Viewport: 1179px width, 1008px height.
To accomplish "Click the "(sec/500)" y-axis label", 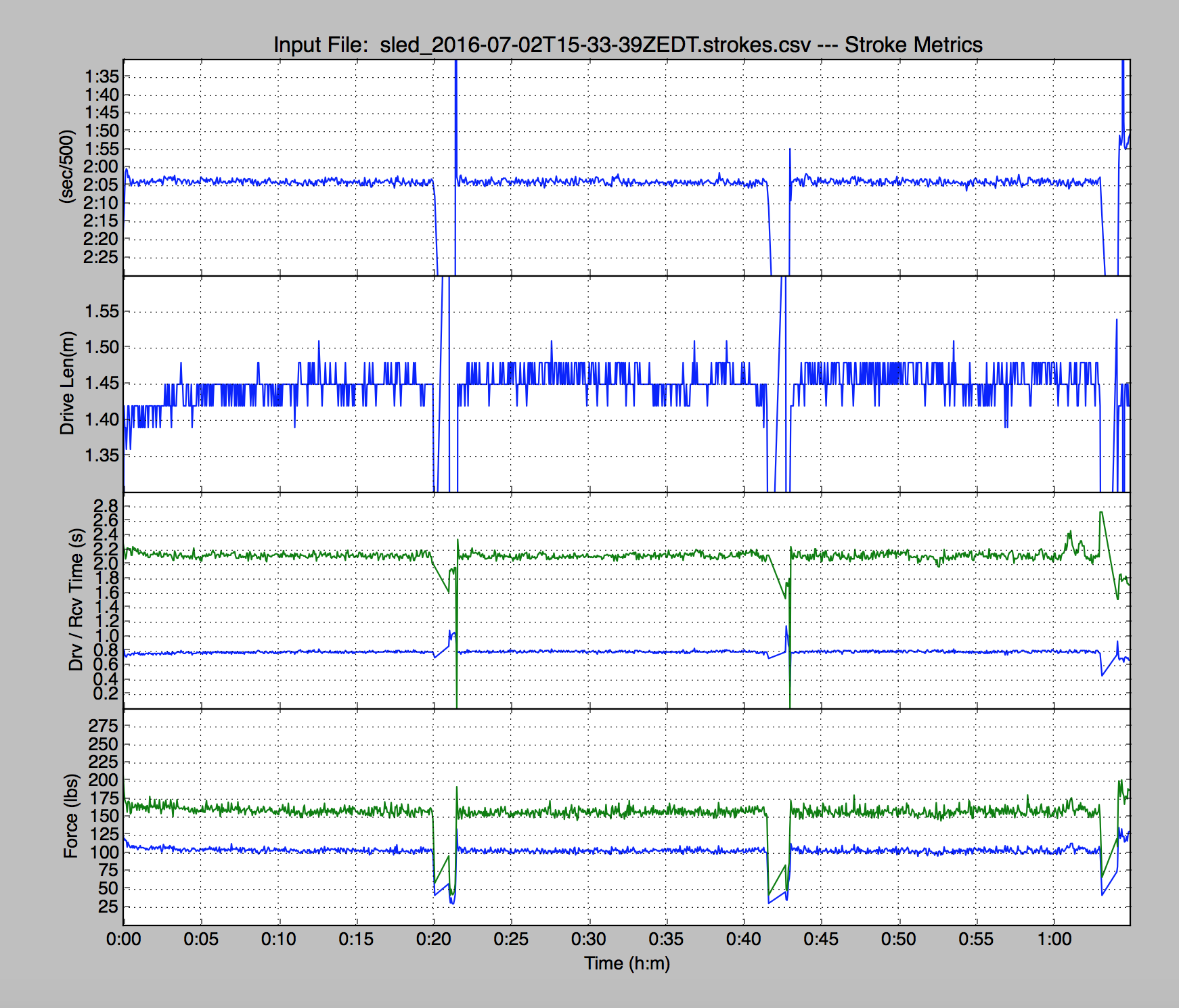I will coord(66,166).
